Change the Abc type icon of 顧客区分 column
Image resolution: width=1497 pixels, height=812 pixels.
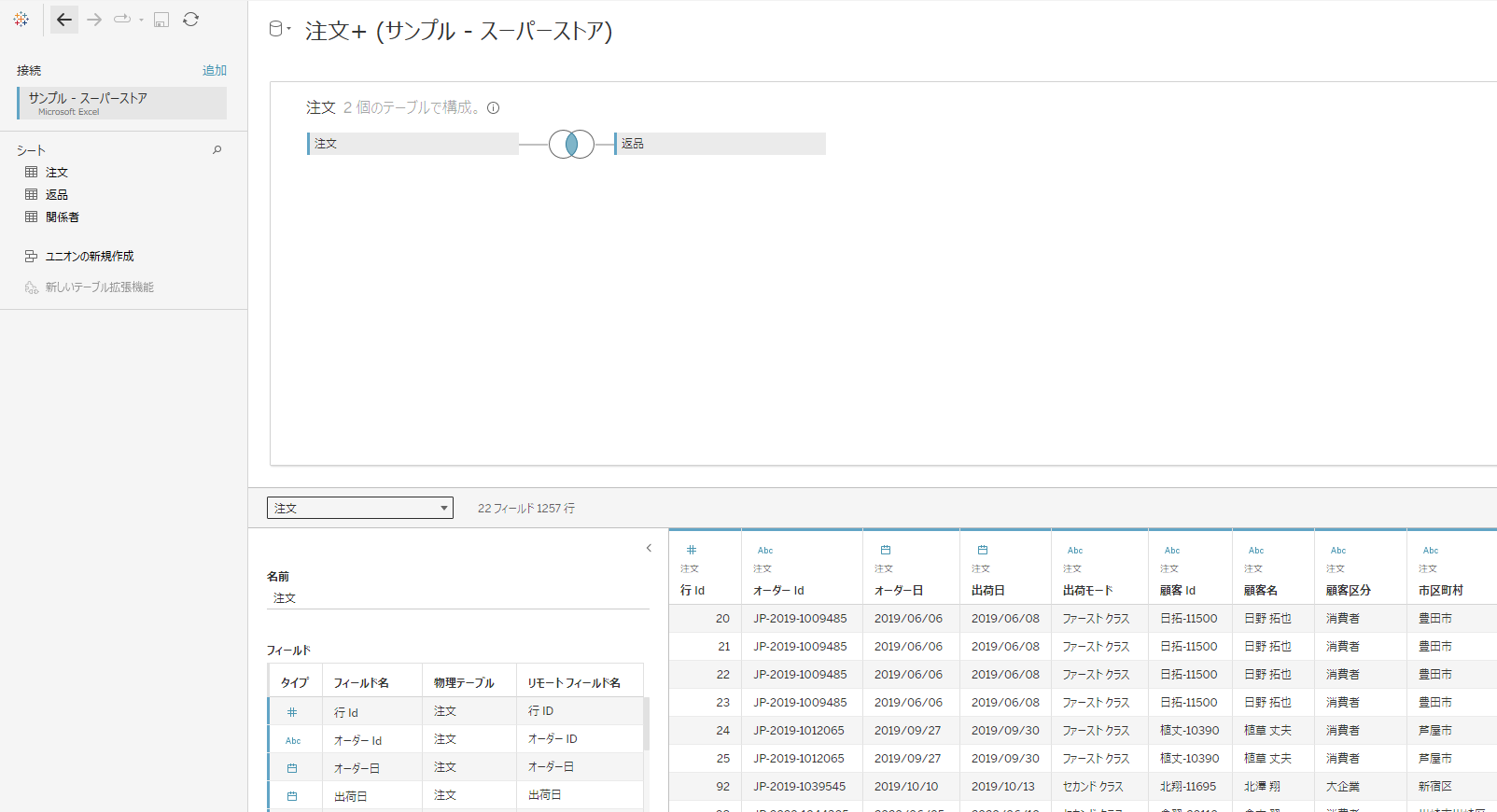point(1338,551)
